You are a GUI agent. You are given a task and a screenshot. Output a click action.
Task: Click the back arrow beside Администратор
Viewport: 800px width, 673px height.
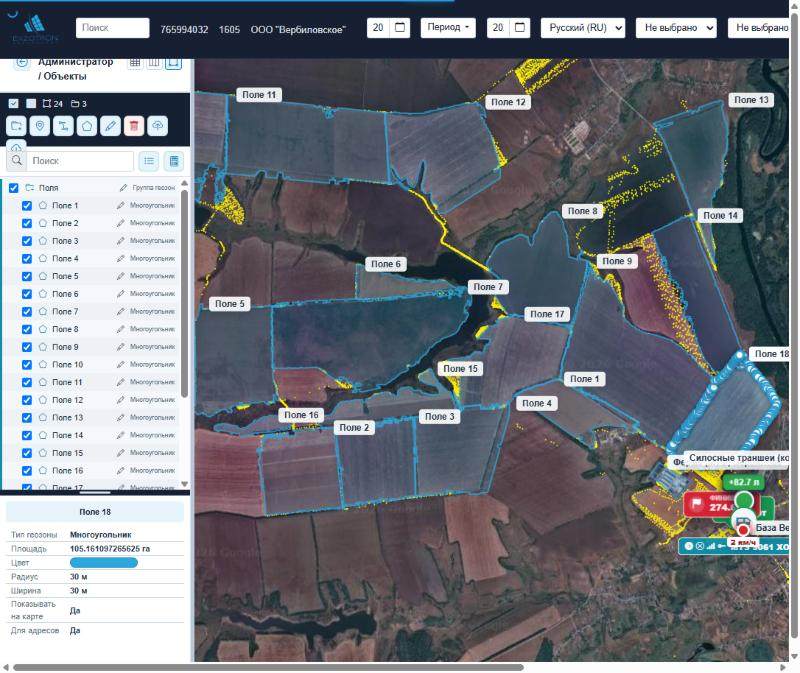point(21,63)
